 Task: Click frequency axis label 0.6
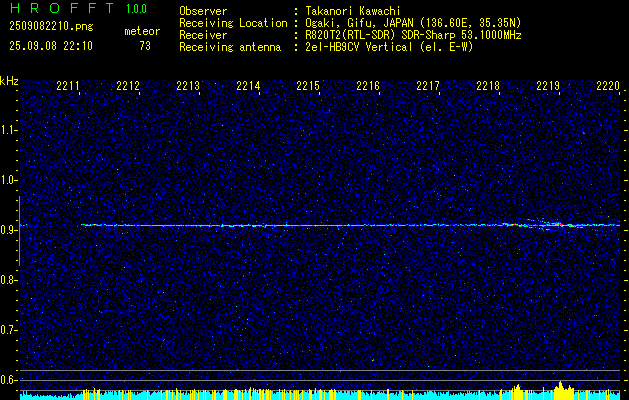tap(9, 380)
